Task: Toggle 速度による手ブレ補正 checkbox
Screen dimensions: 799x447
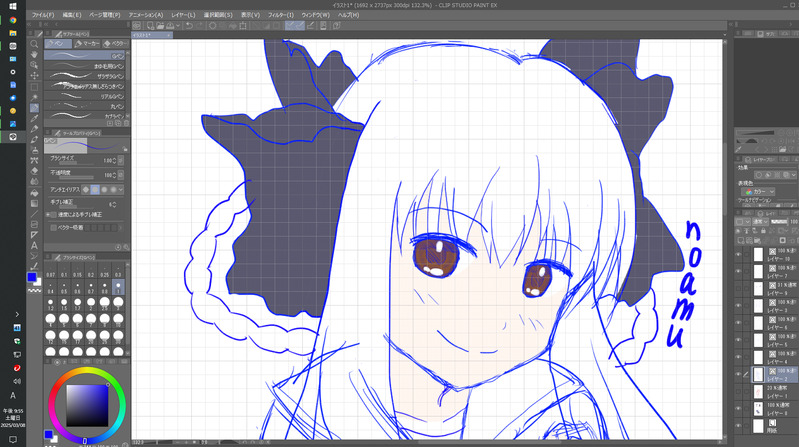Action: (x=53, y=215)
